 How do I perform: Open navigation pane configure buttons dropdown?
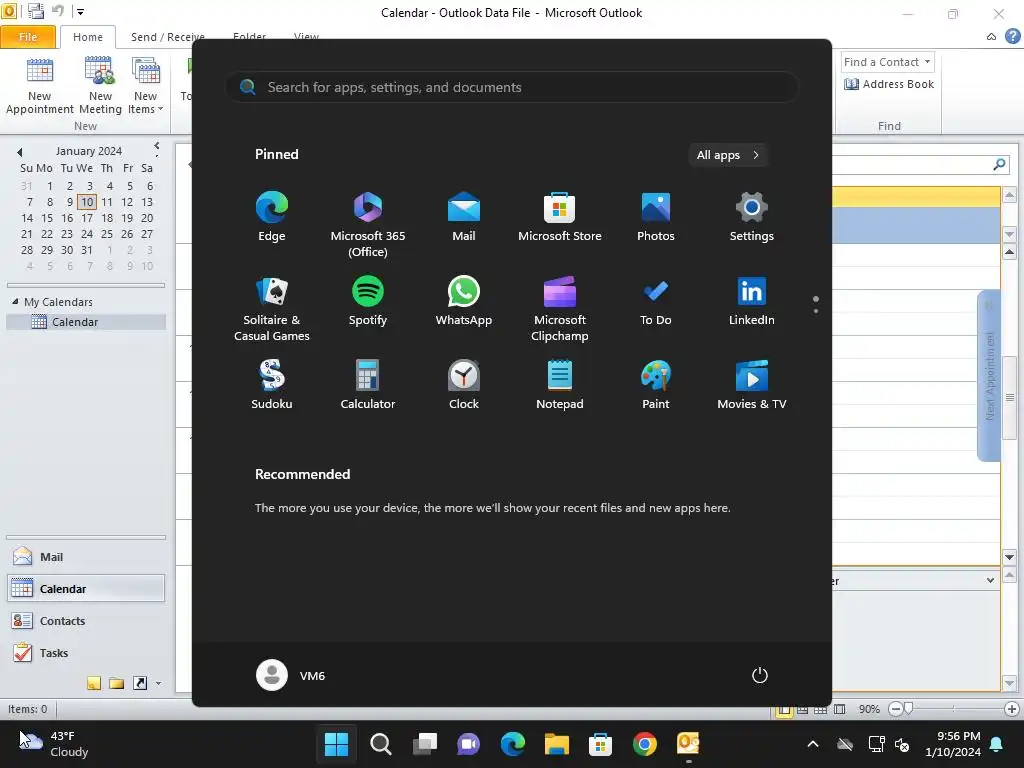point(158,684)
